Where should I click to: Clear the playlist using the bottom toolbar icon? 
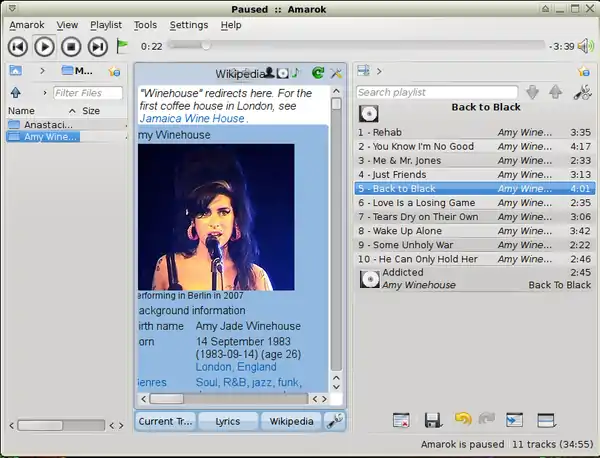tap(401, 421)
